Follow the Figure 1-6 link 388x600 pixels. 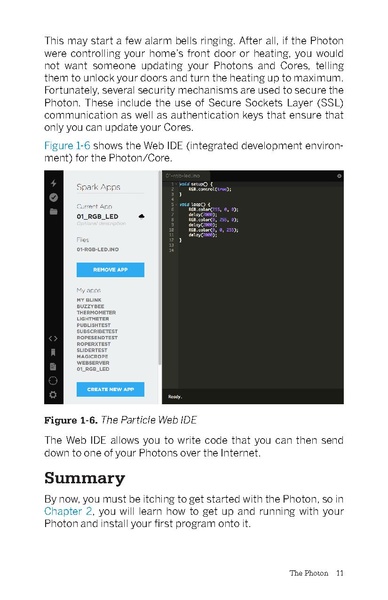67,146
